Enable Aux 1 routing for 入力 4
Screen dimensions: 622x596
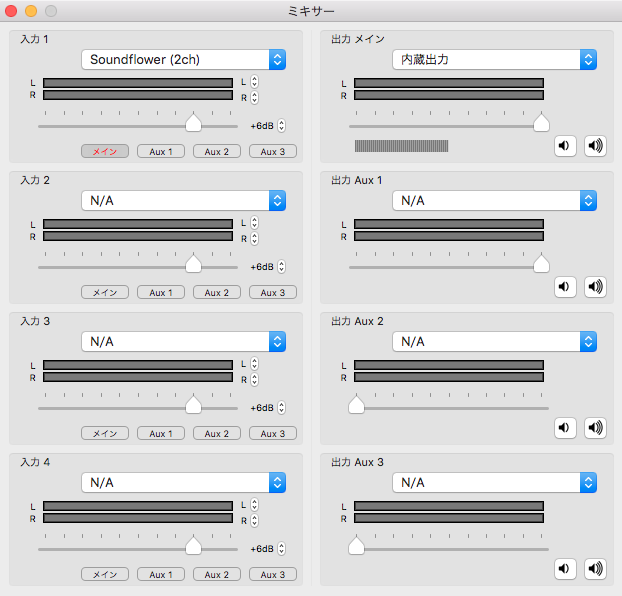pos(161,574)
